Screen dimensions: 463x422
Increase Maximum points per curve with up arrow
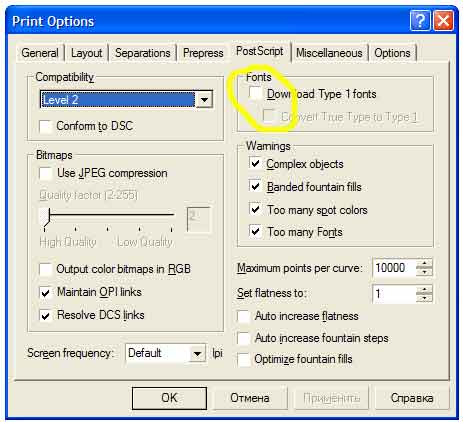coord(424,264)
